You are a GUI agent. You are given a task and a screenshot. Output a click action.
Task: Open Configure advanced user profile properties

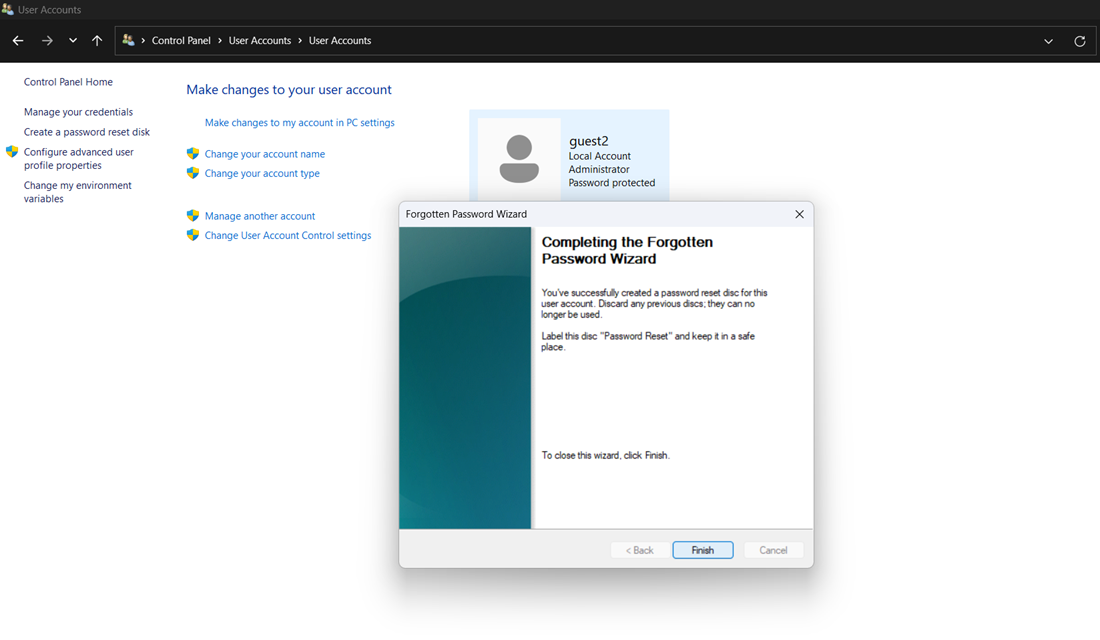(78, 159)
